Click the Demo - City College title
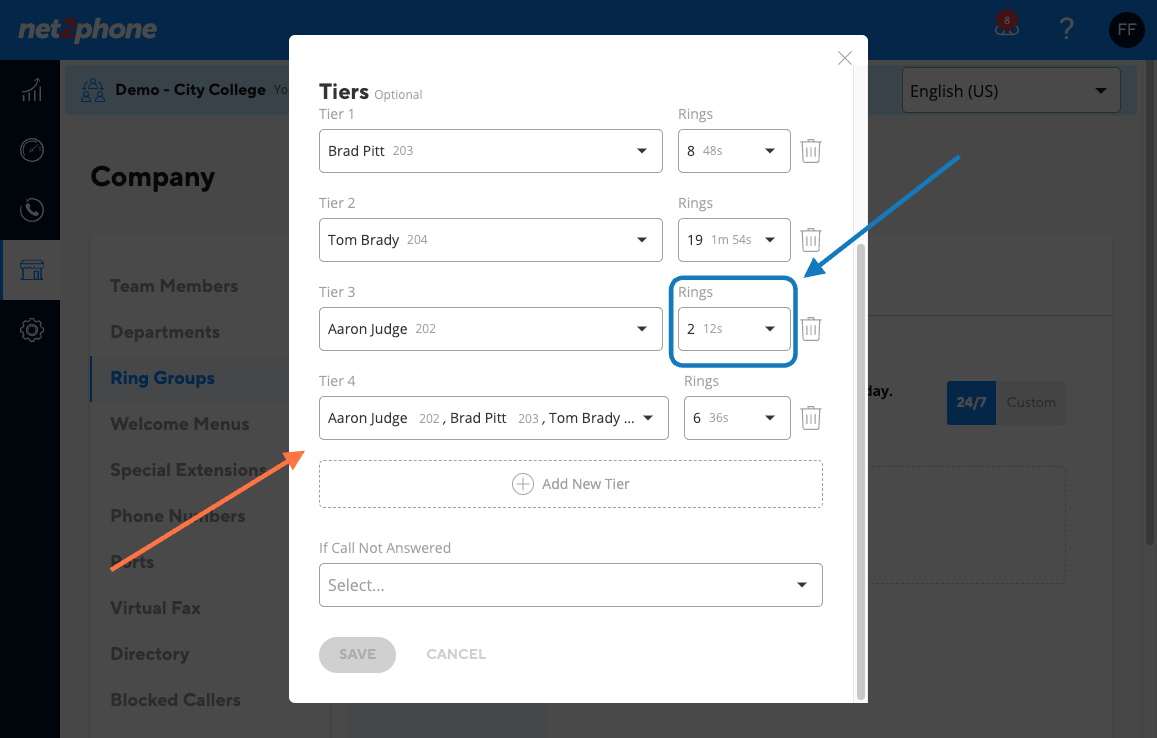The width and height of the screenshot is (1157, 738). point(190,90)
